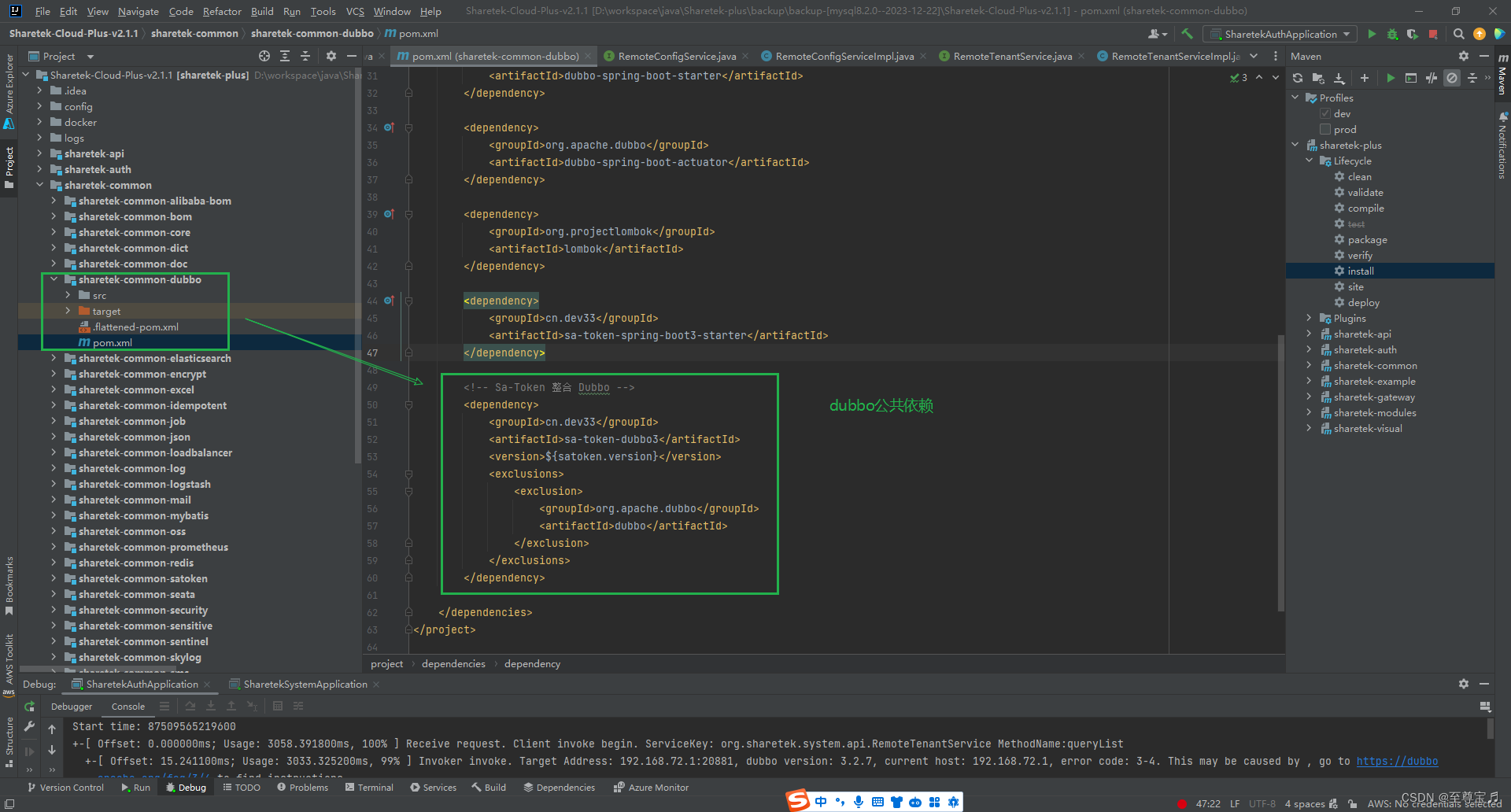The image size is (1511, 812).
Task: Click the orange IDE update icon
Action: pyautogui.click(x=1480, y=34)
